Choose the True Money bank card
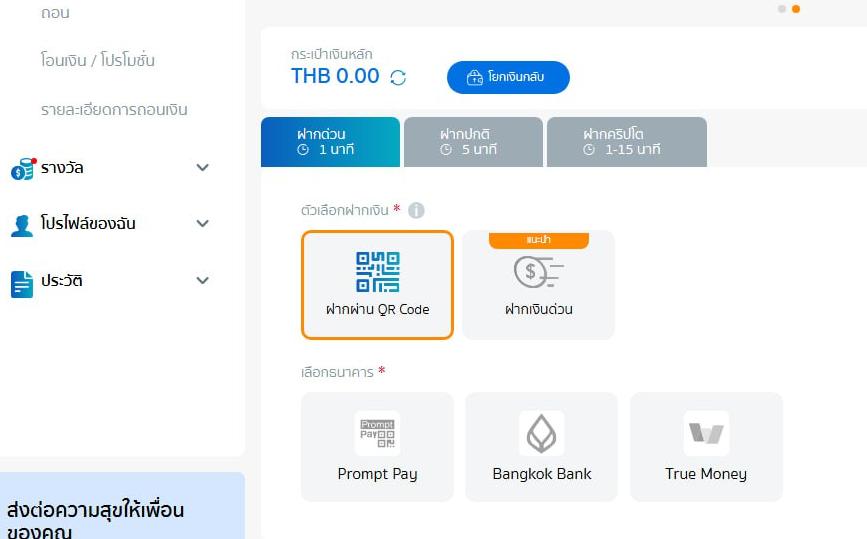Viewport: 867px width, 539px height. 706,446
